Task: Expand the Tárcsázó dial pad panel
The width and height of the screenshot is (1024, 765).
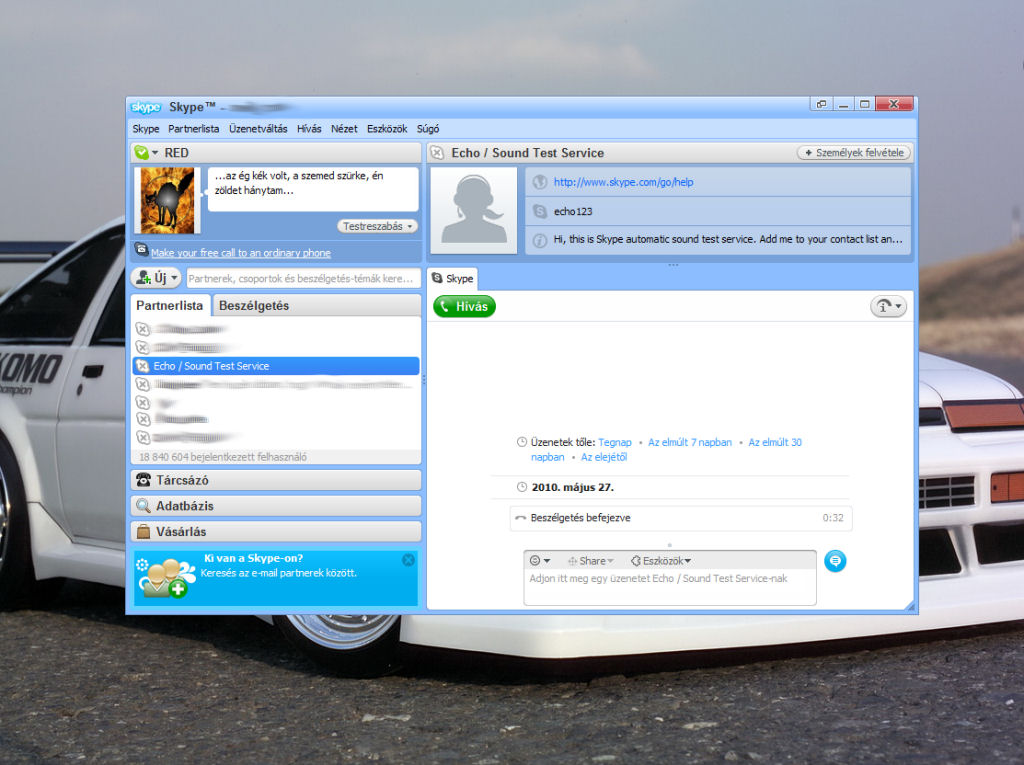Action: tap(276, 480)
